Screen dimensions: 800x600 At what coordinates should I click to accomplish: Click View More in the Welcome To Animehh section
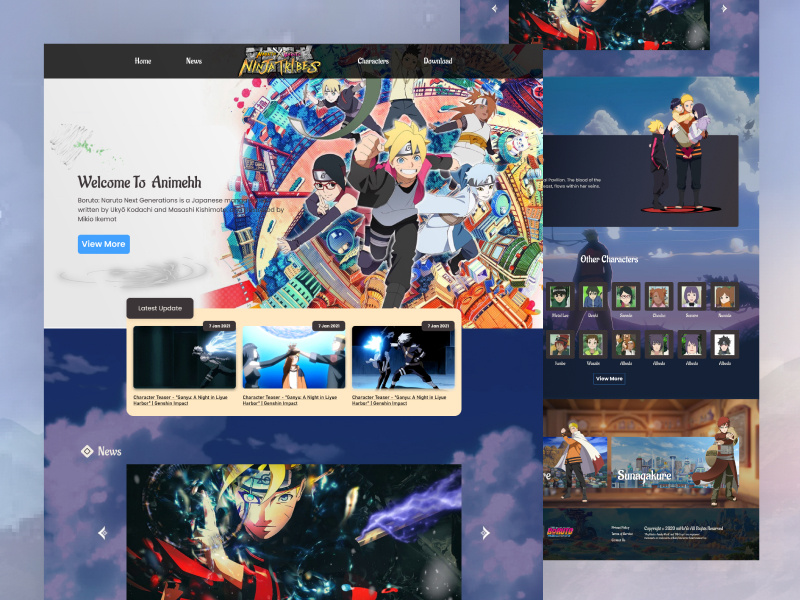click(104, 244)
